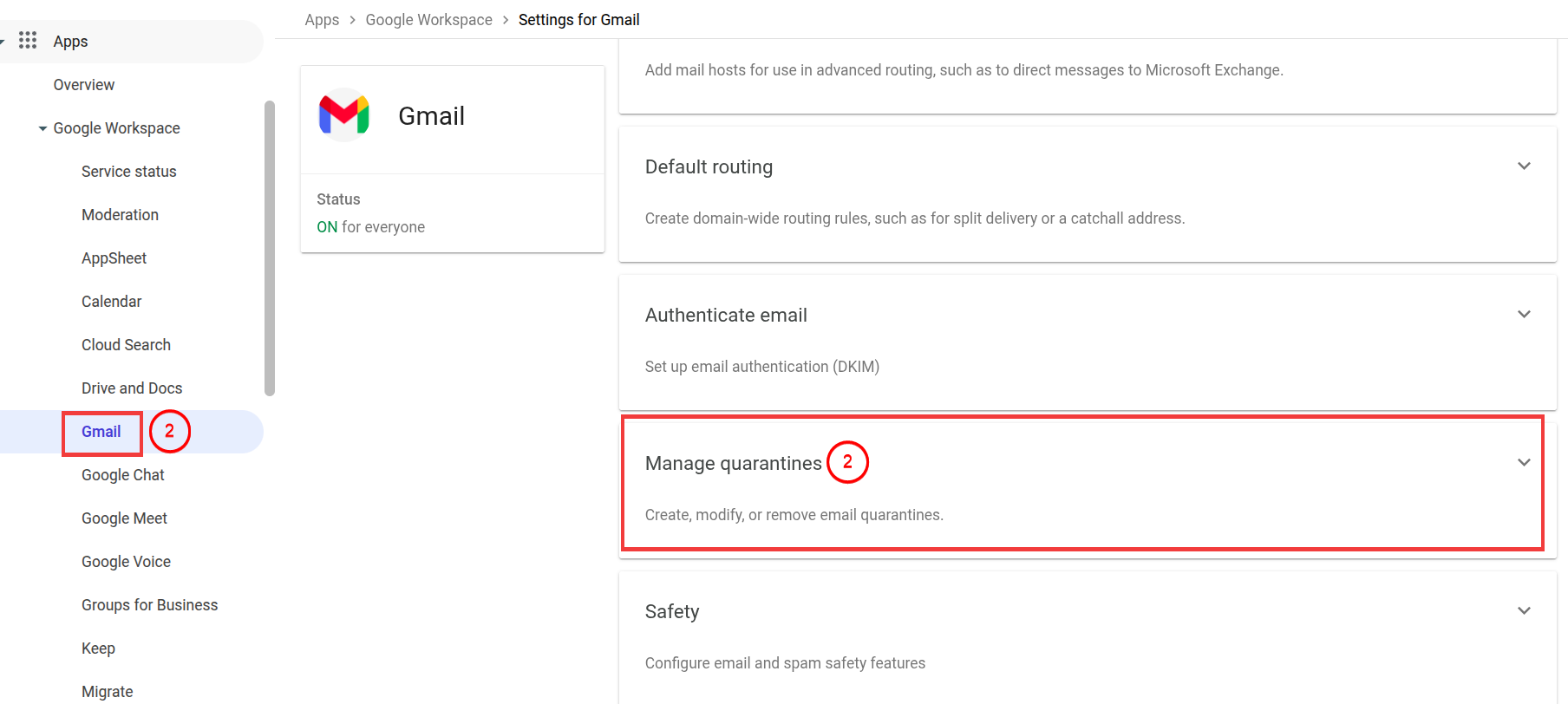Click the Default routing heading
The image size is (1568, 704).
pyautogui.click(x=709, y=166)
